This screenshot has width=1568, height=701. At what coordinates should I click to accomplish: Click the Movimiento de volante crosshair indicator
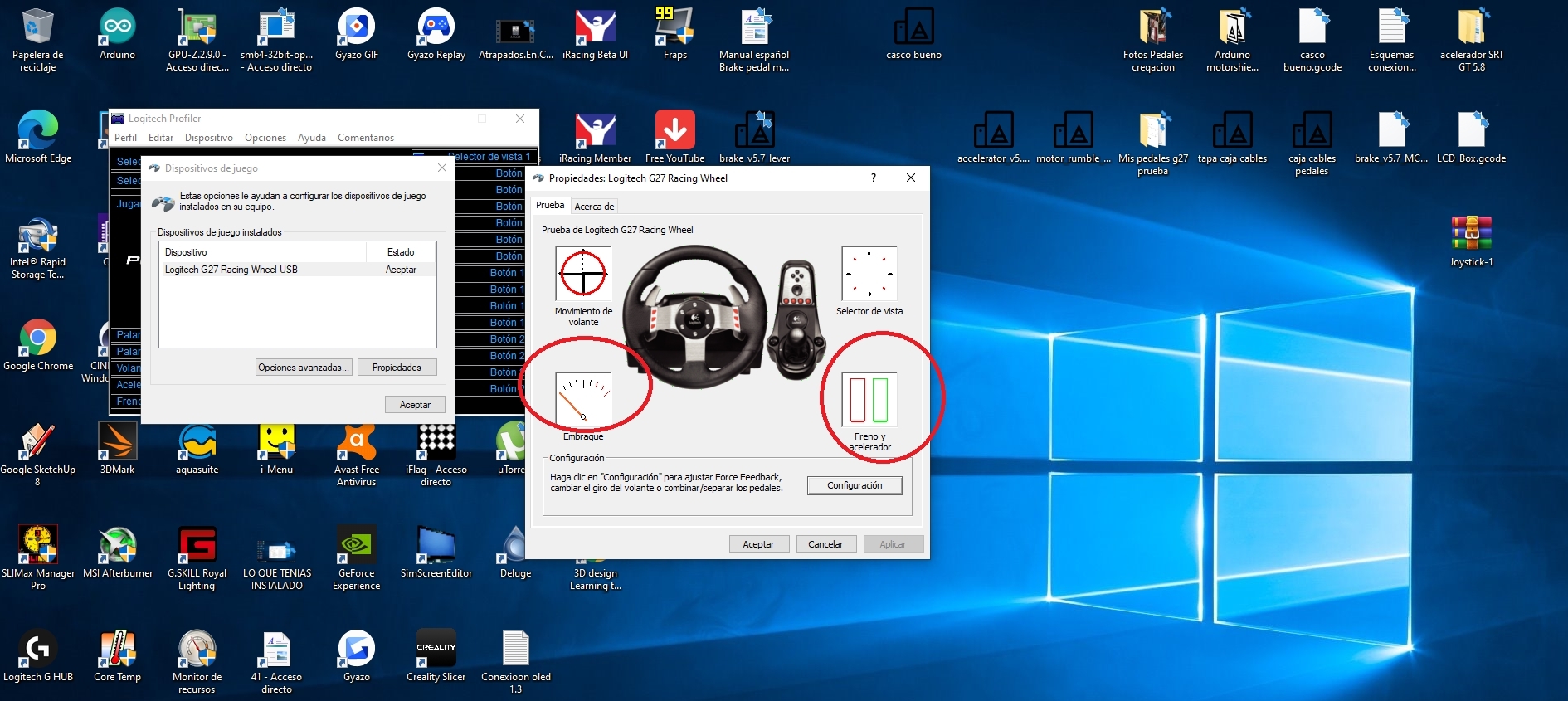pyautogui.click(x=583, y=274)
